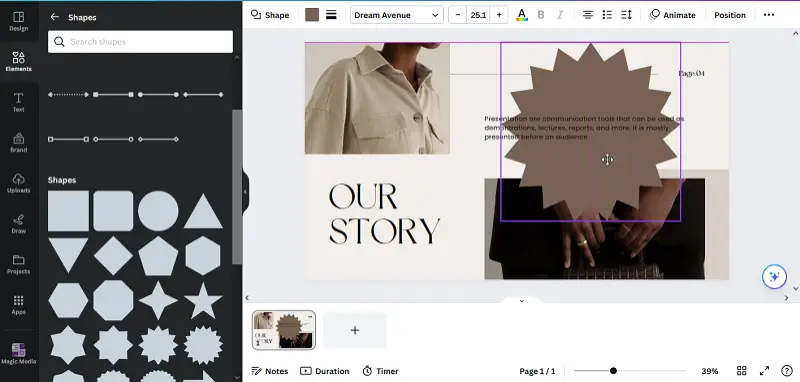Screen dimensions: 800x382
Task: Click the Animate button
Action: click(x=672, y=15)
